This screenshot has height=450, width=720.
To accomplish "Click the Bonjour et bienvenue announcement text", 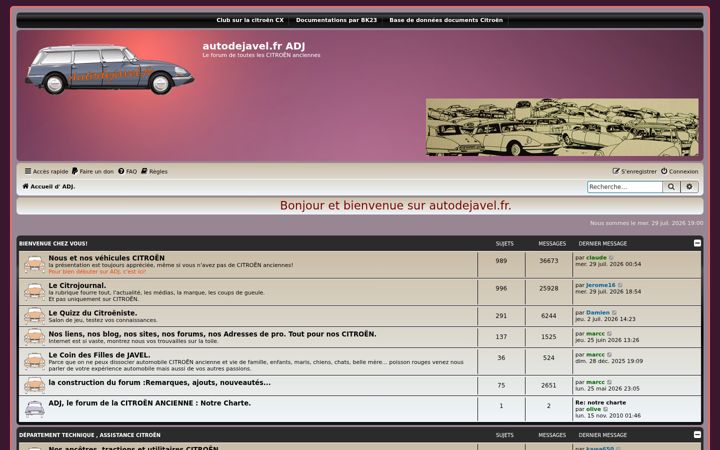I will [395, 205].
